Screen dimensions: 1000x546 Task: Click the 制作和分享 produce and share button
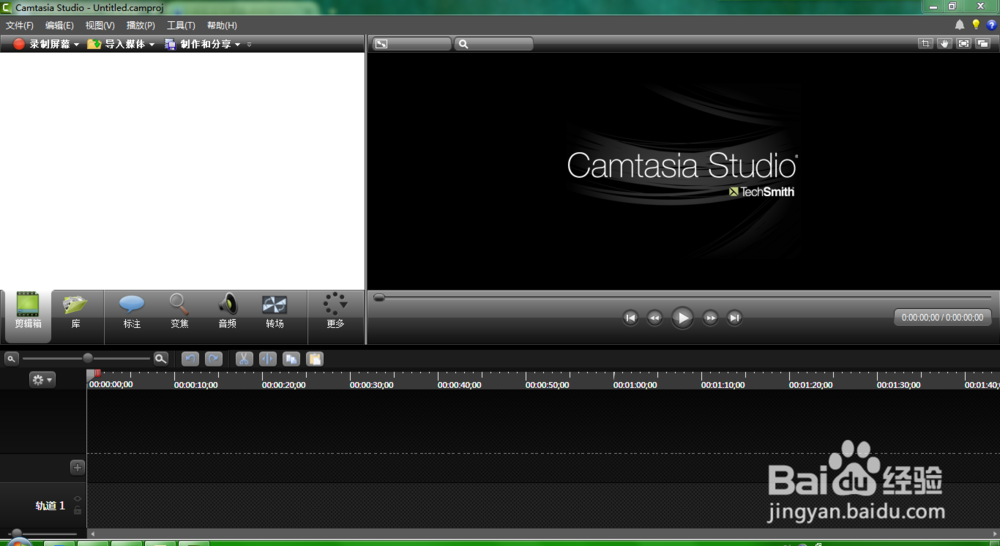pyautogui.click(x=198, y=44)
